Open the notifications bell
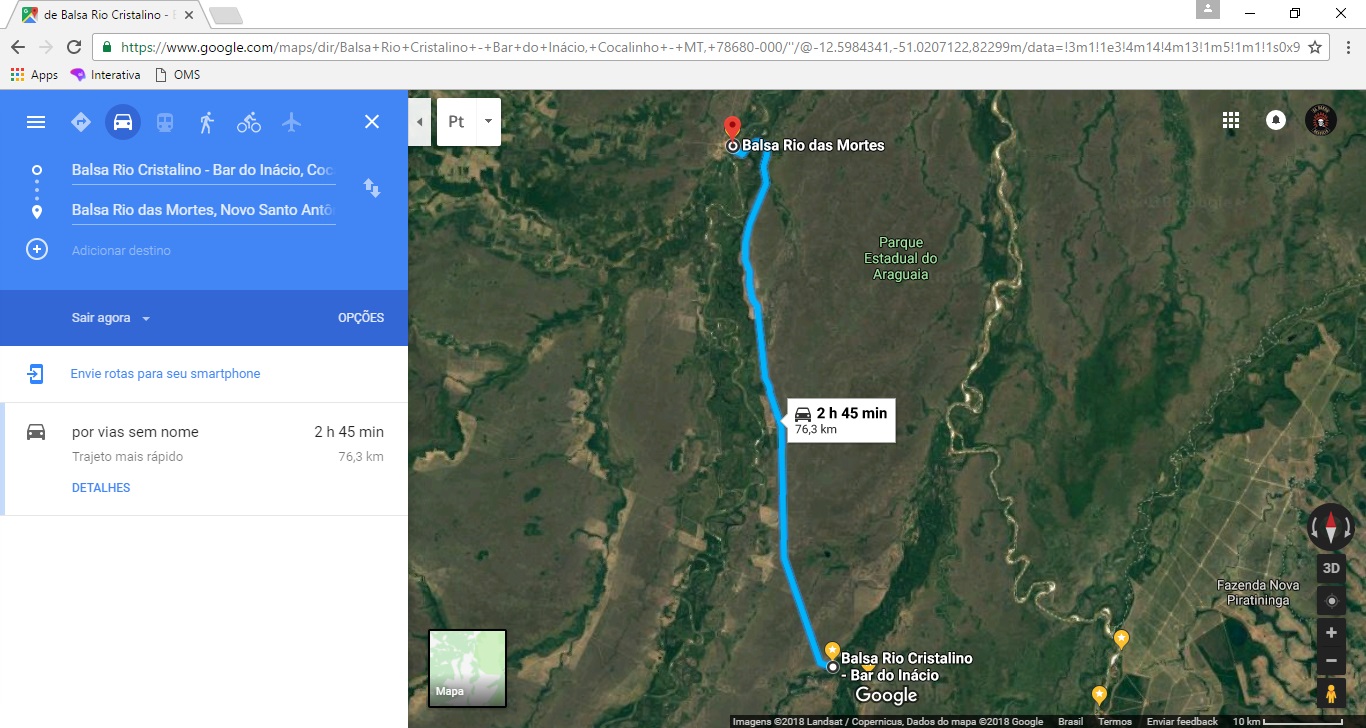Viewport: 1366px width, 728px height. tap(1276, 120)
